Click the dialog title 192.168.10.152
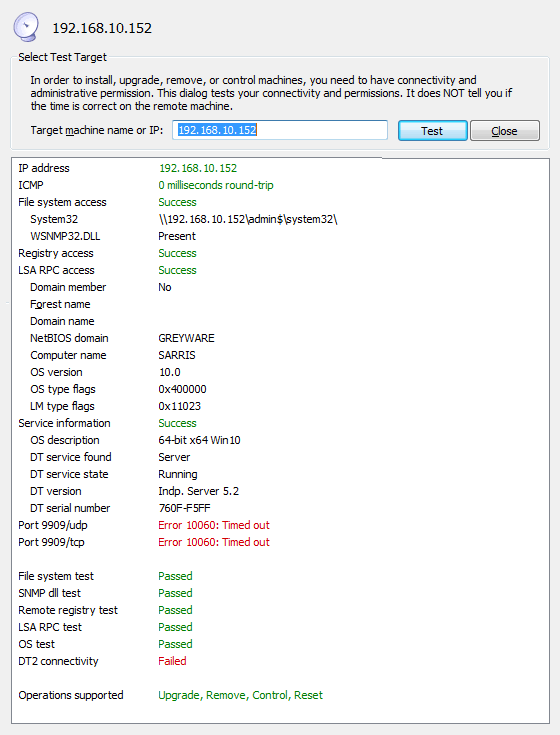The image size is (560, 735). (102, 28)
